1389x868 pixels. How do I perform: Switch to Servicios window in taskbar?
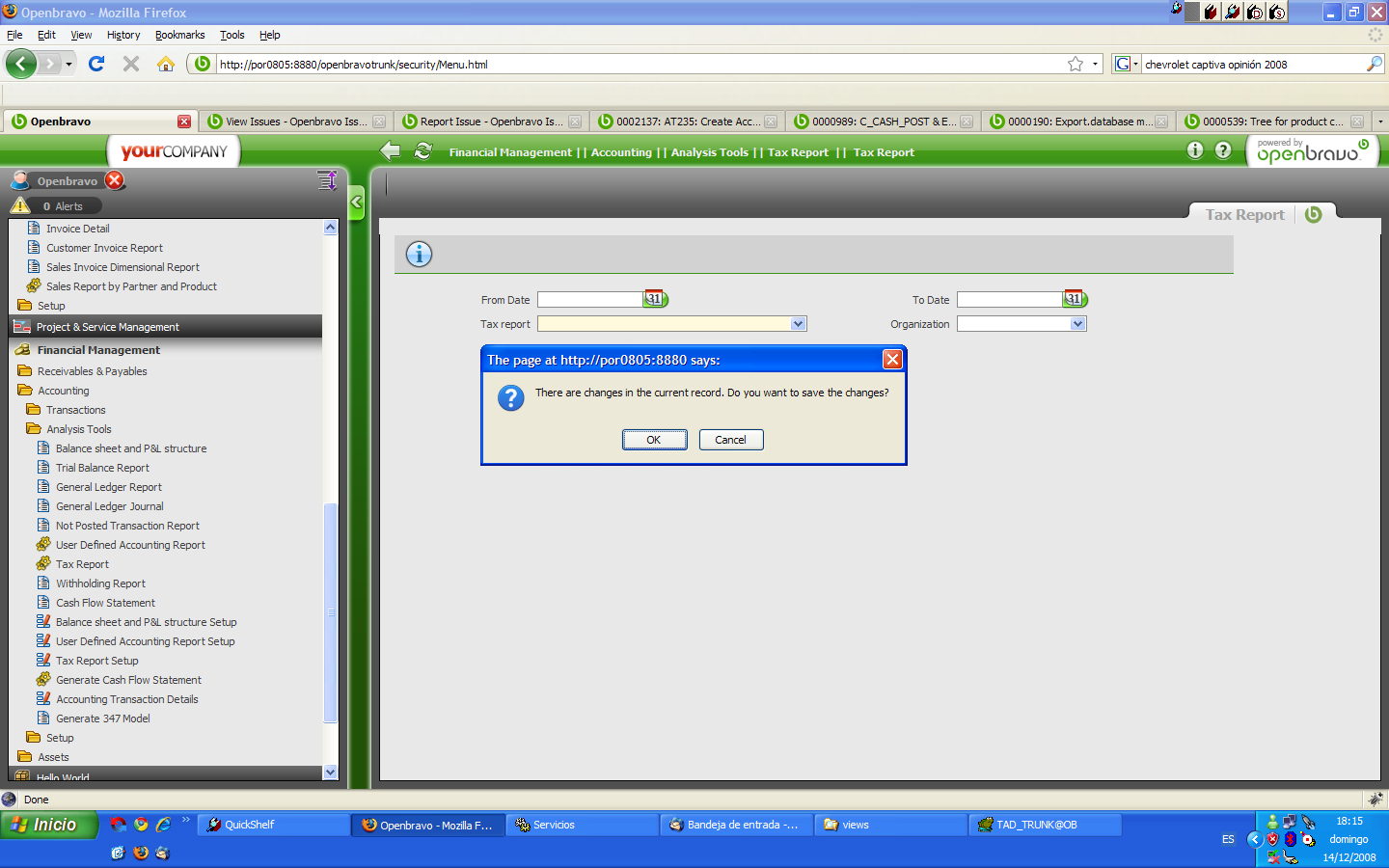582,825
